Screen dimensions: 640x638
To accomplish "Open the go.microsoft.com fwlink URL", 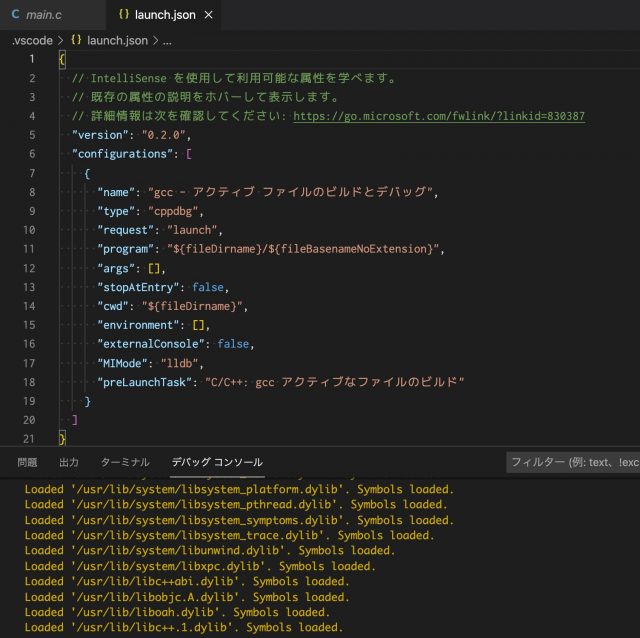I will tap(439, 116).
